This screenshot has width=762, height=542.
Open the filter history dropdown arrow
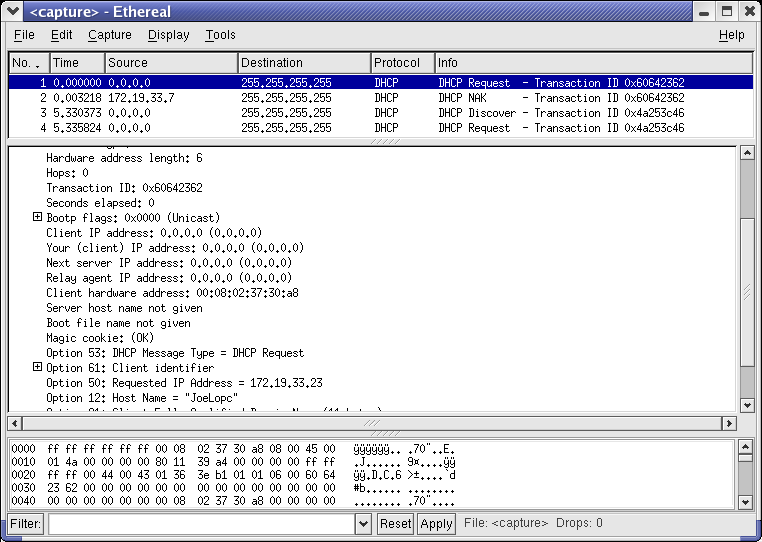[363, 523]
